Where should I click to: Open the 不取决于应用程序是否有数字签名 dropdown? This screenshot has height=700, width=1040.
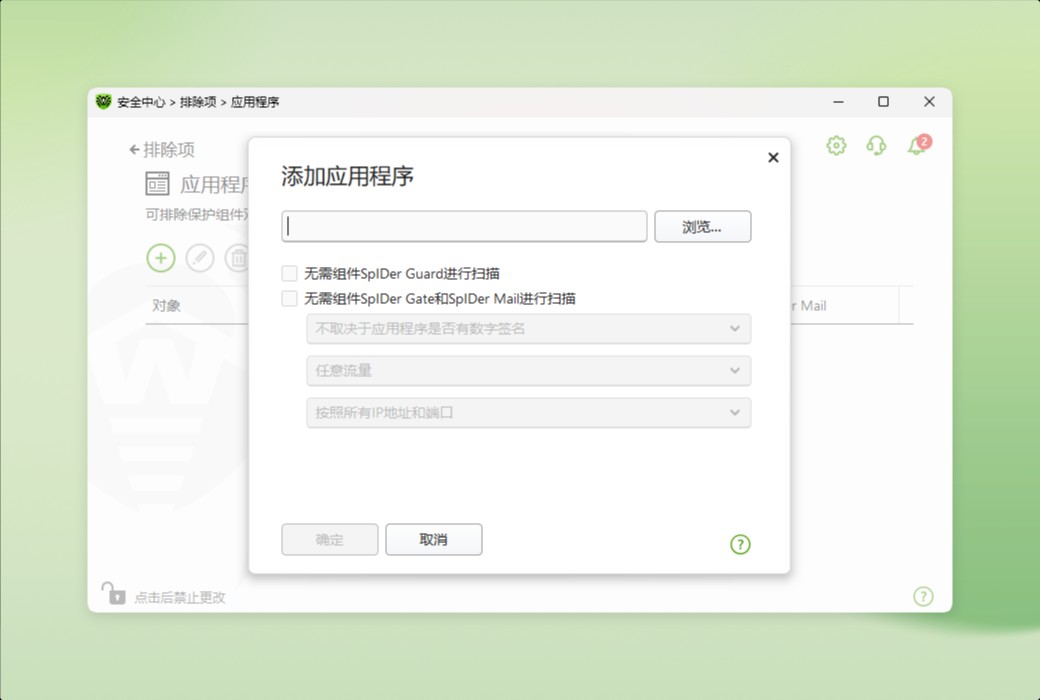(528, 329)
